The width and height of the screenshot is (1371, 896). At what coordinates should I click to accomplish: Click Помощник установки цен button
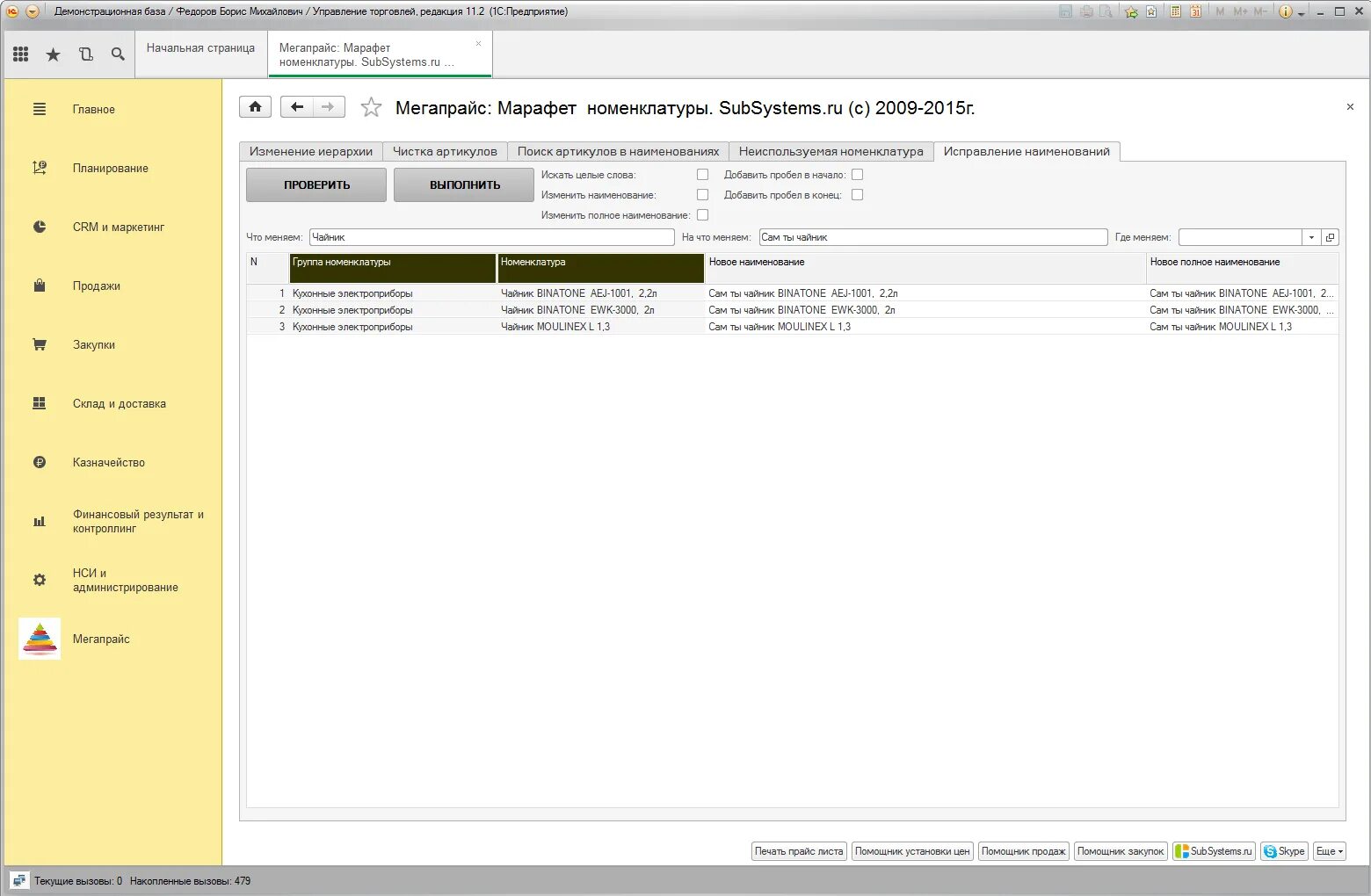[x=912, y=851]
